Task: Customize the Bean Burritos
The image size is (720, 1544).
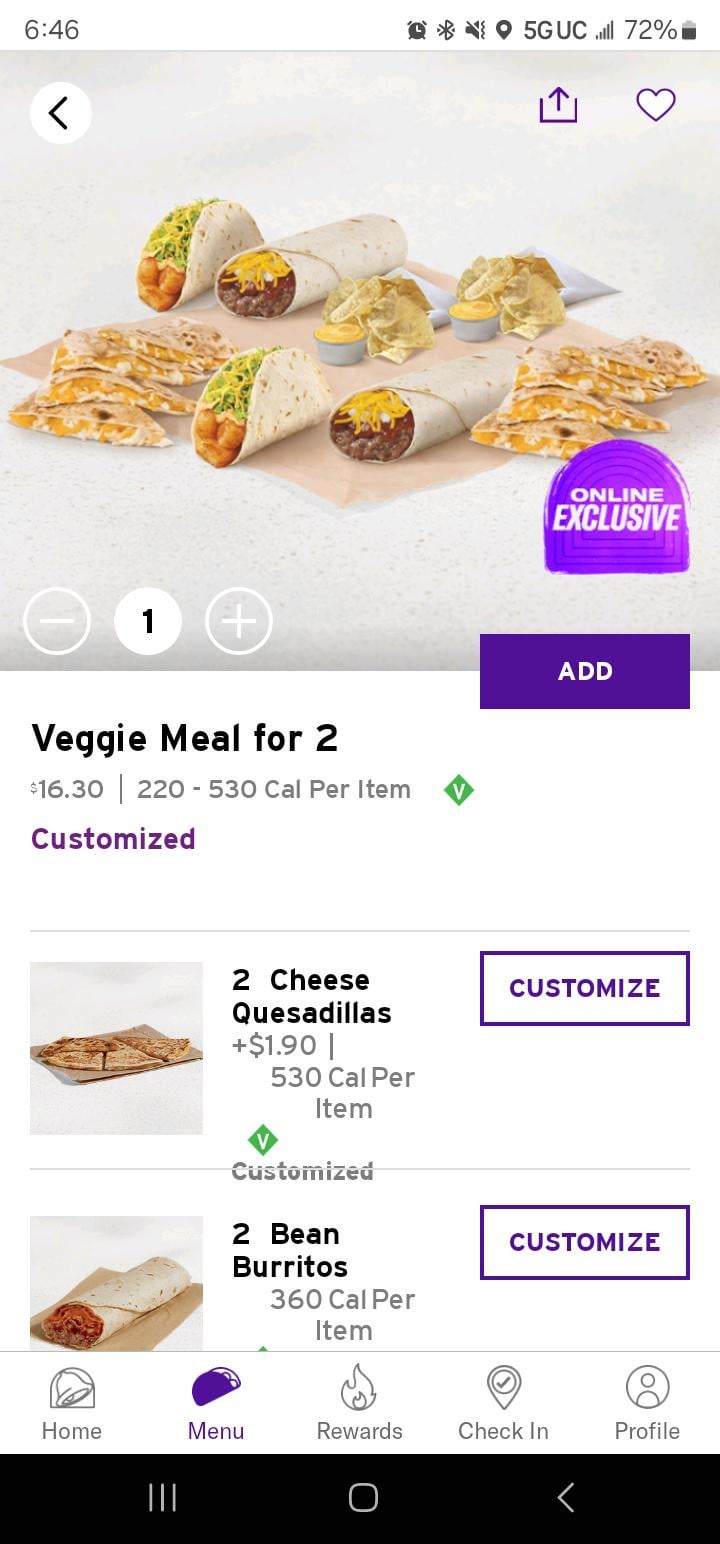Action: point(585,1242)
